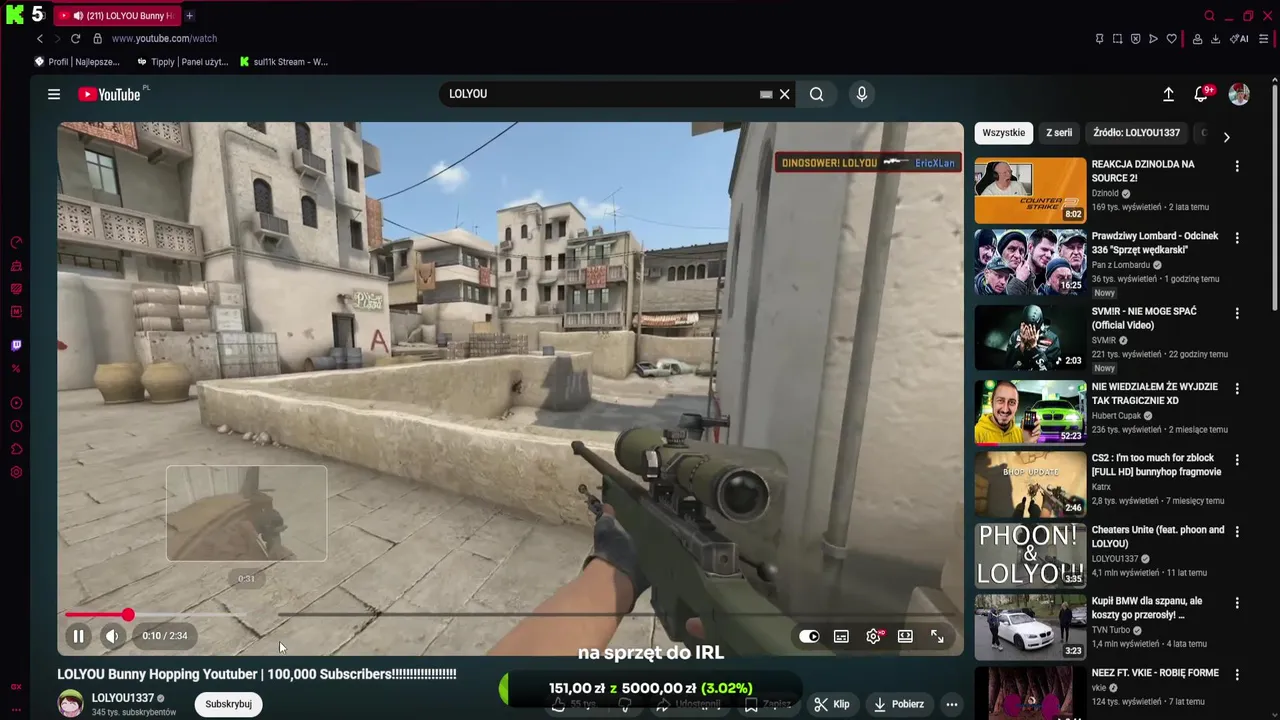Open the Twitch sidebar icon

coord(16,345)
